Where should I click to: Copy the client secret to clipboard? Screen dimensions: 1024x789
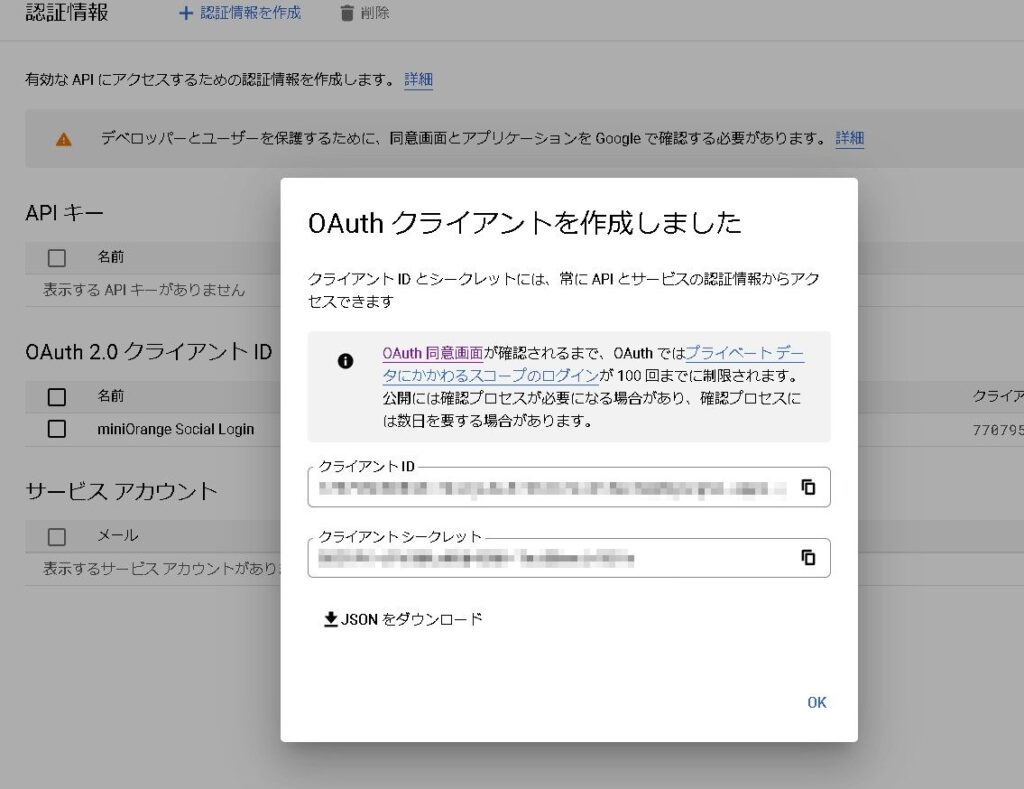tap(808, 558)
